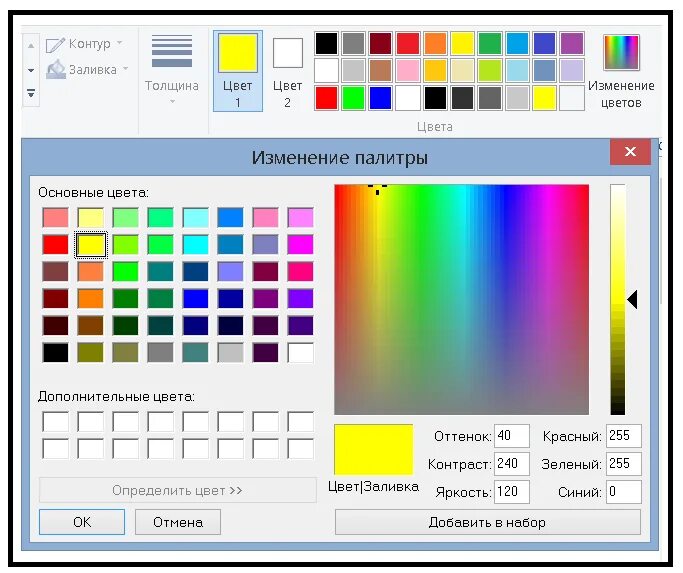Click brightness slider triangle handle

(x=632, y=300)
